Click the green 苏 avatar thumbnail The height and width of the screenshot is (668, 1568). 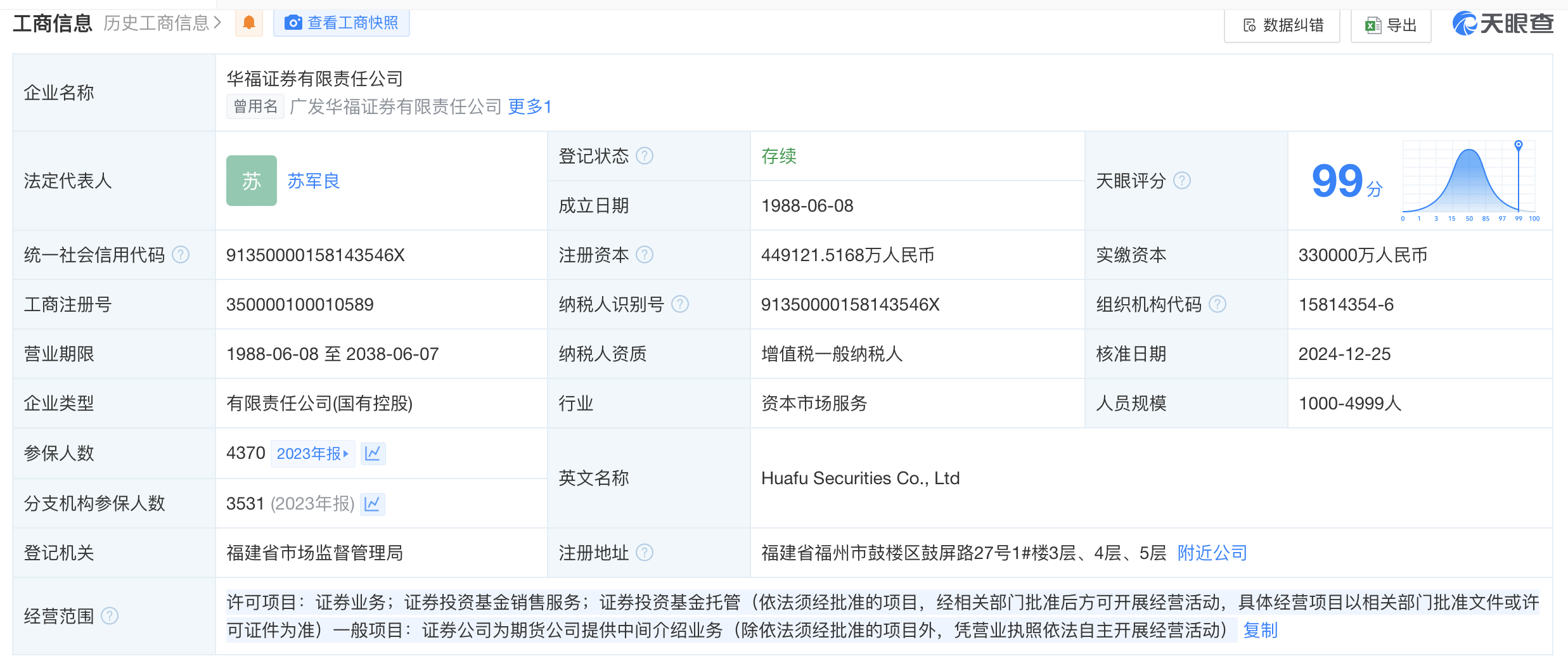point(252,181)
